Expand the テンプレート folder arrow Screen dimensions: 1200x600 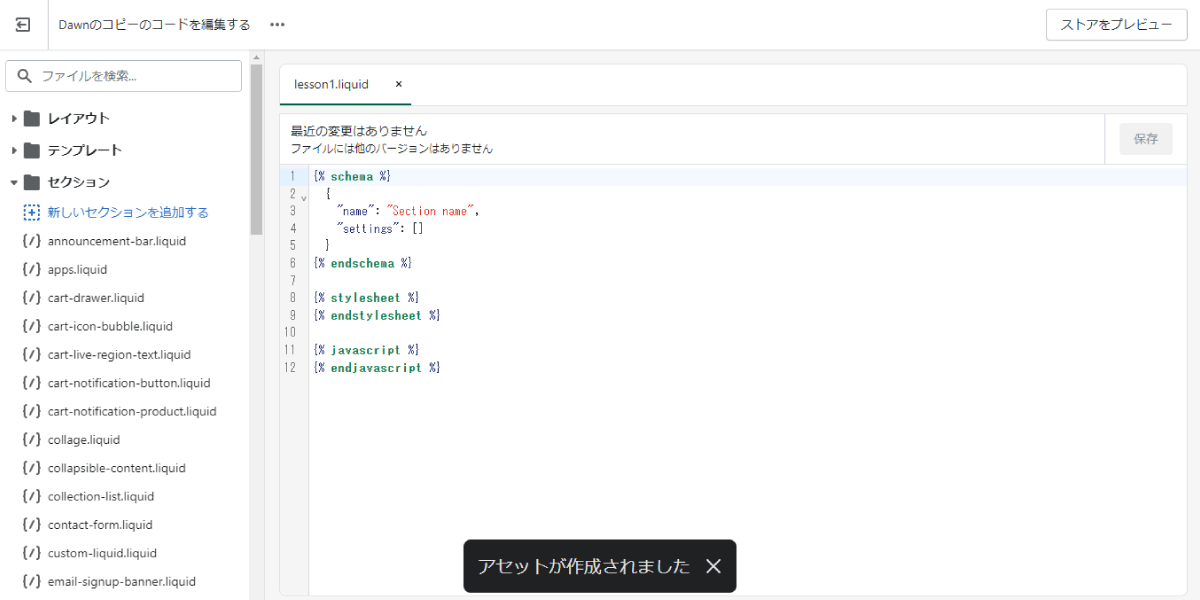click(x=14, y=151)
